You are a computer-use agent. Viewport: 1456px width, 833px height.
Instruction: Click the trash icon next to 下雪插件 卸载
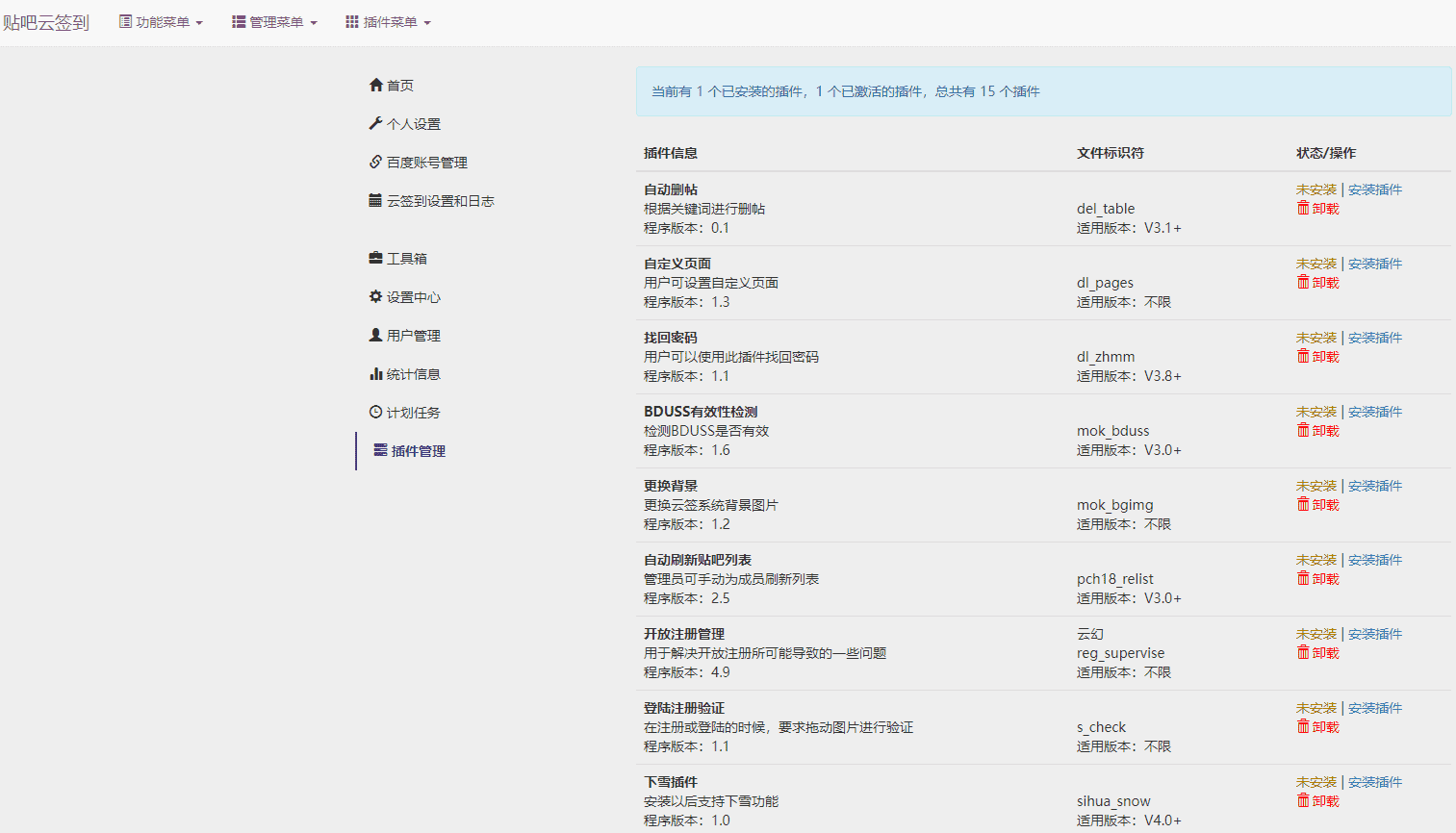tap(1303, 800)
